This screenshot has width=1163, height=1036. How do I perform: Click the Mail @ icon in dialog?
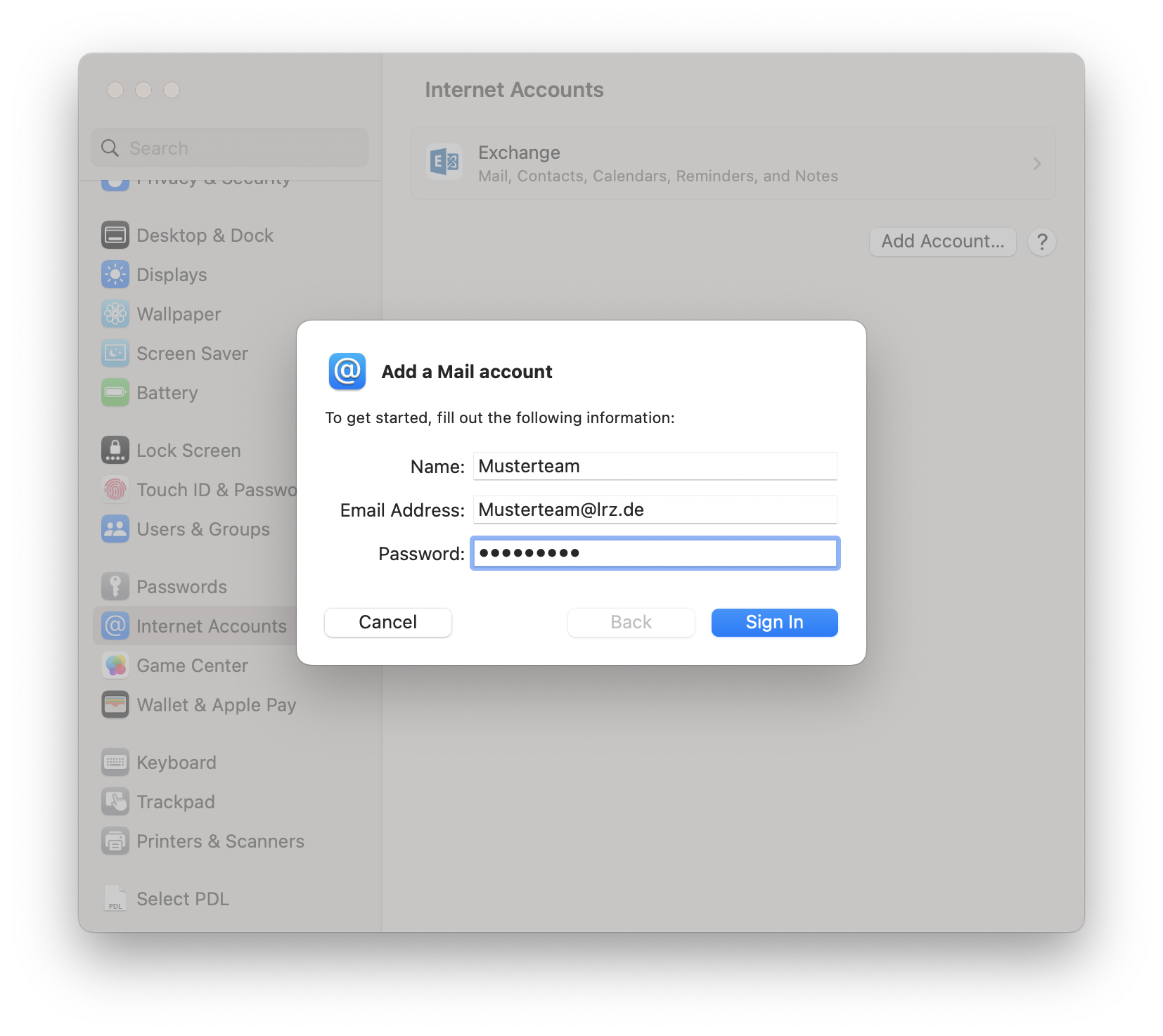tap(347, 371)
